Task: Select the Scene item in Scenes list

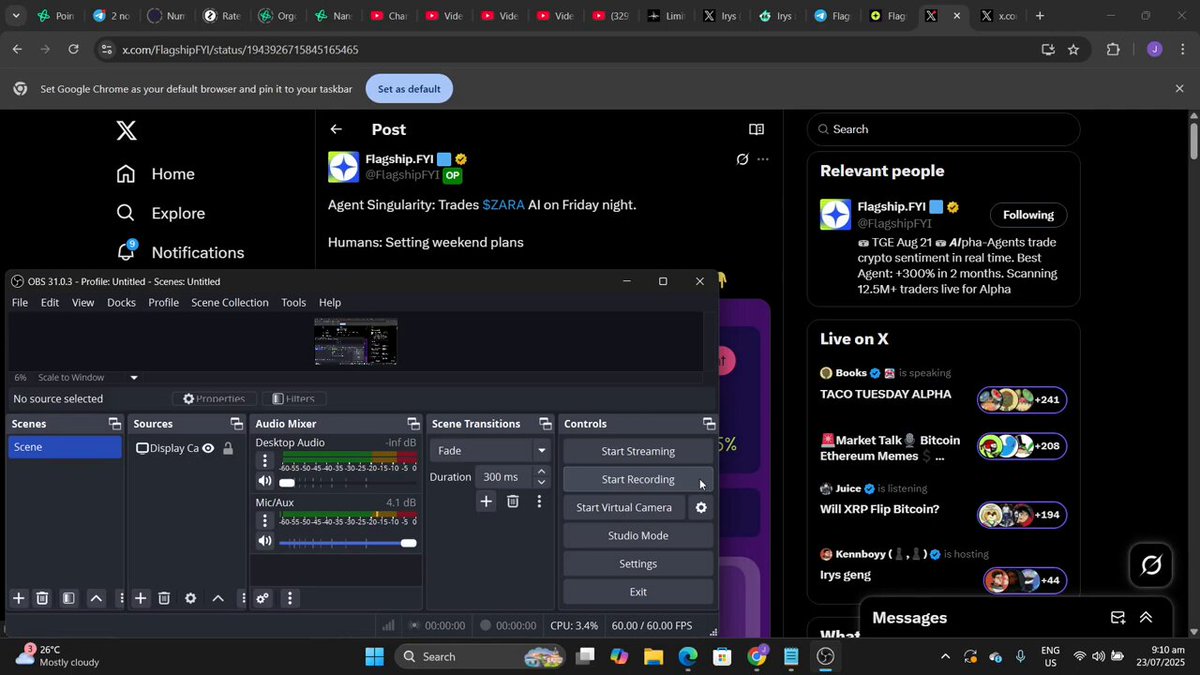Action: point(64,447)
